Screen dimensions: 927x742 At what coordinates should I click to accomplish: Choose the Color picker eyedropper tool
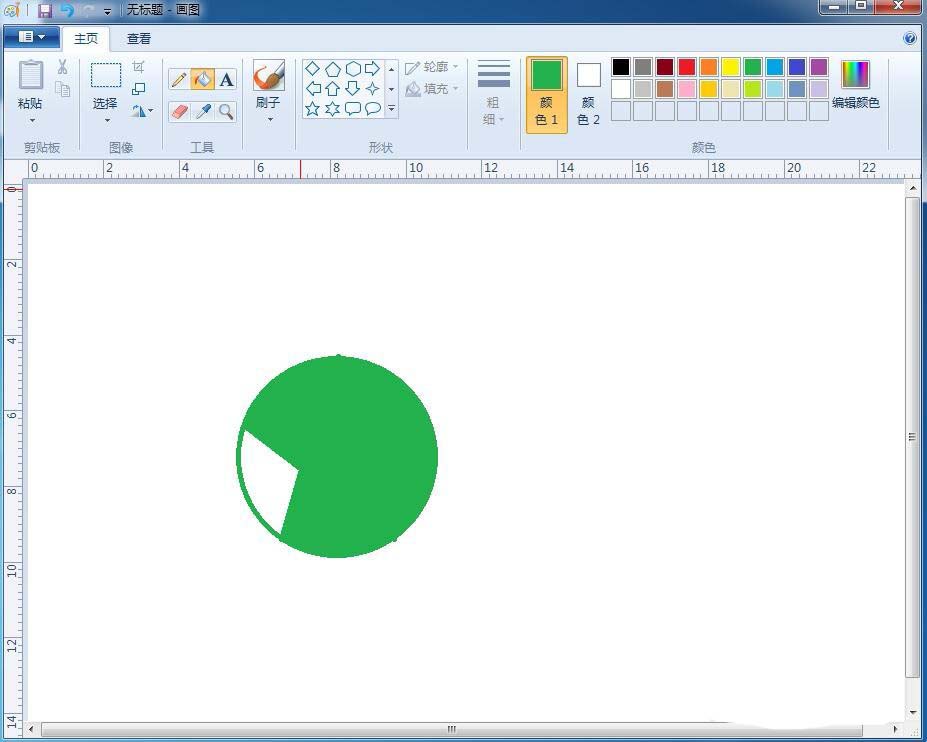(203, 111)
